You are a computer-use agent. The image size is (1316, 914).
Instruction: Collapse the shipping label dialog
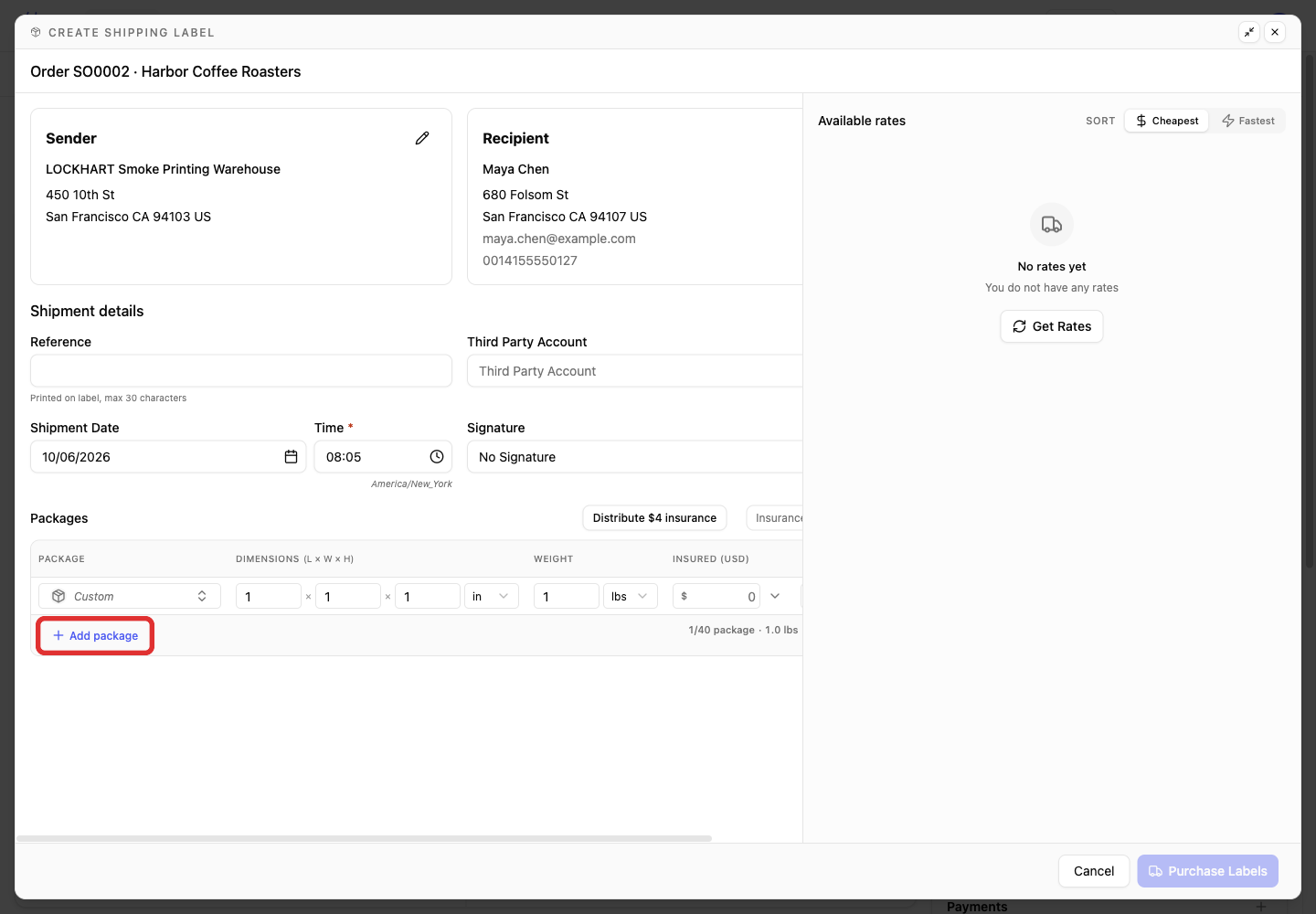click(x=1249, y=32)
